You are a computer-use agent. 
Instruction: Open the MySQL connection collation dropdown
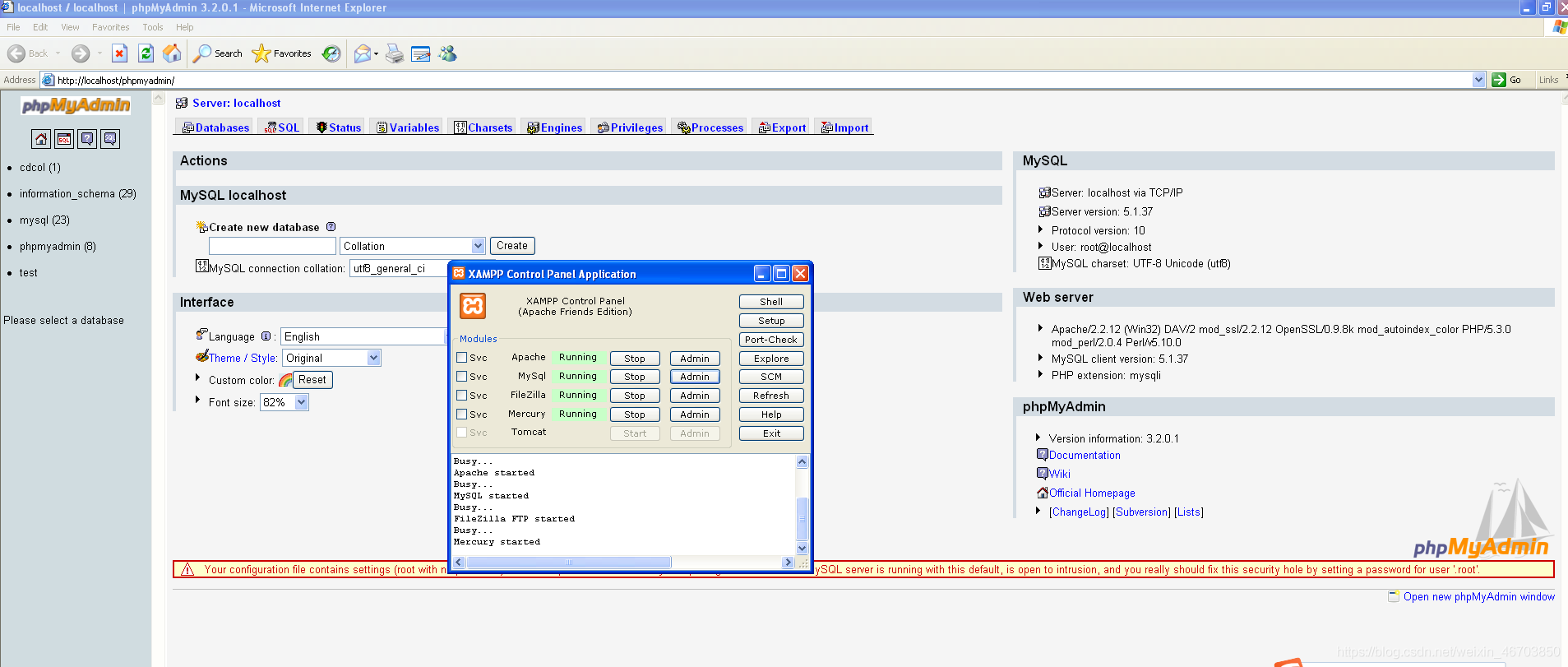coord(400,268)
